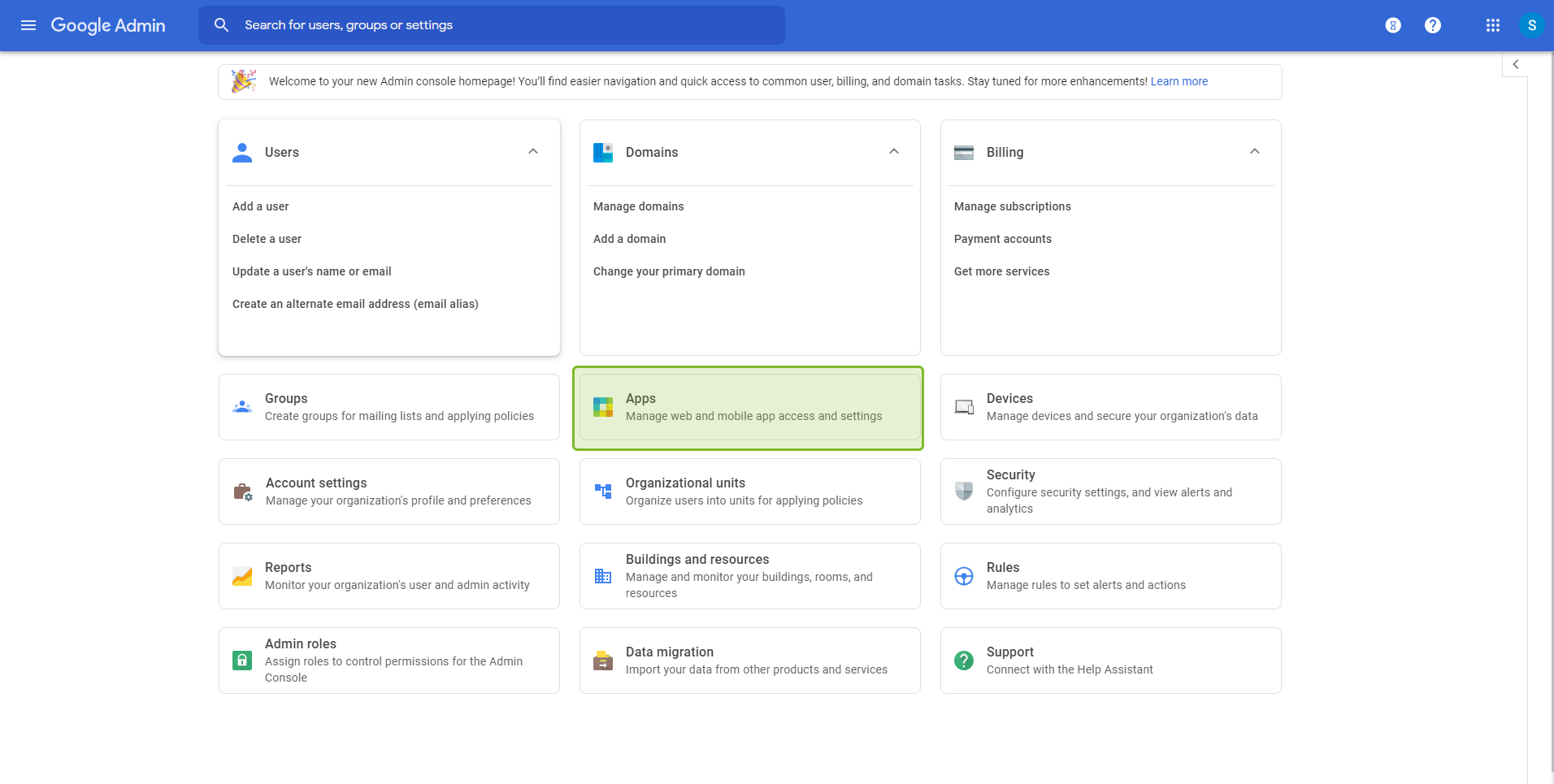The height and width of the screenshot is (784, 1554).
Task: Open the Apps title
Action: (x=640, y=399)
